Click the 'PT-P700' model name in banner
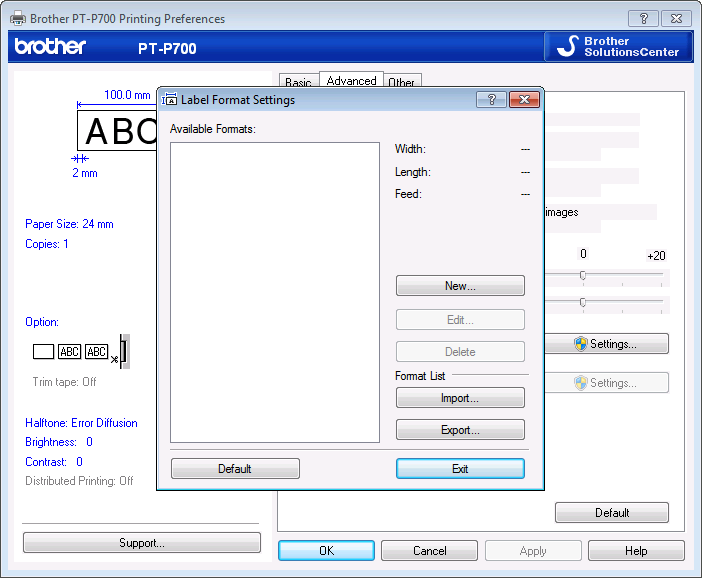The height and width of the screenshot is (578, 702). pyautogui.click(x=167, y=48)
